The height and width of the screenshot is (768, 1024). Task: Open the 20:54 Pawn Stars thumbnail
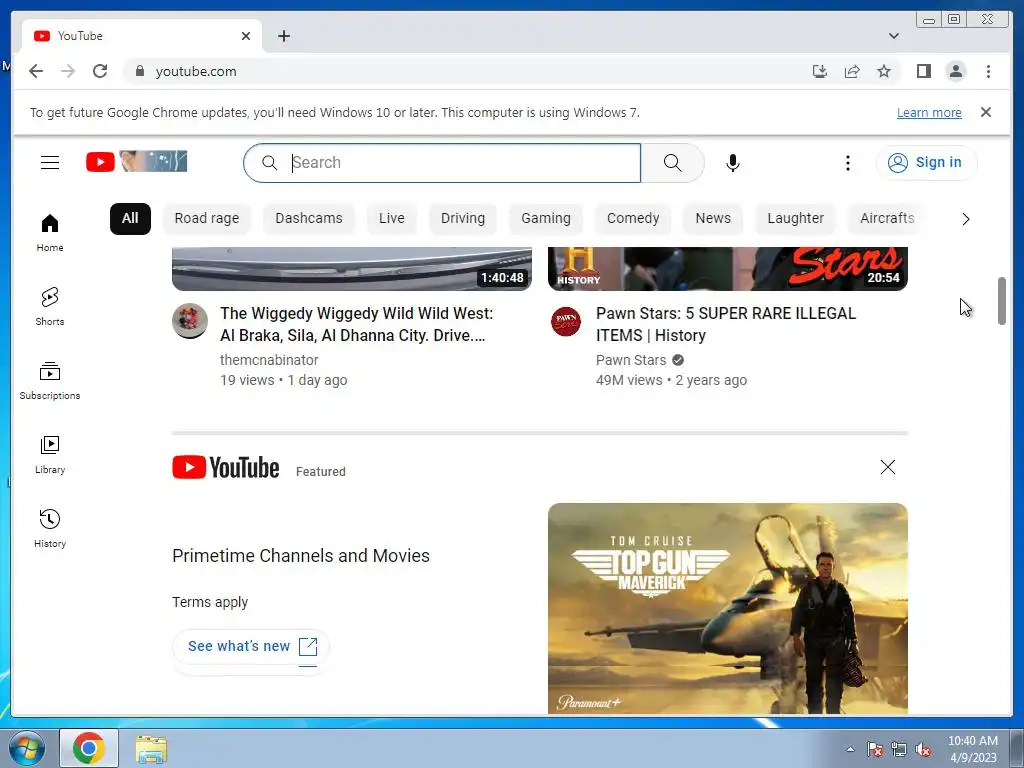[x=728, y=268]
